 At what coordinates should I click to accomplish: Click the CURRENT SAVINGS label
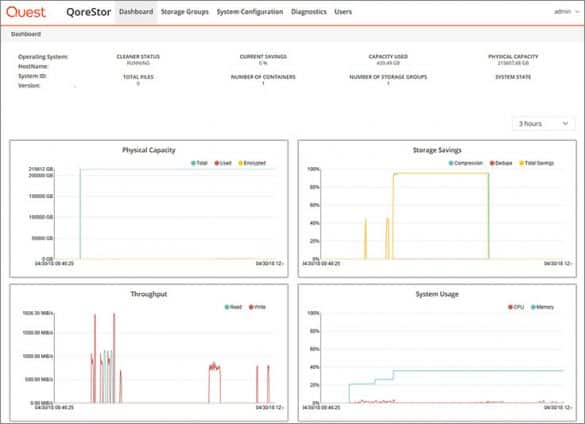coord(263,57)
